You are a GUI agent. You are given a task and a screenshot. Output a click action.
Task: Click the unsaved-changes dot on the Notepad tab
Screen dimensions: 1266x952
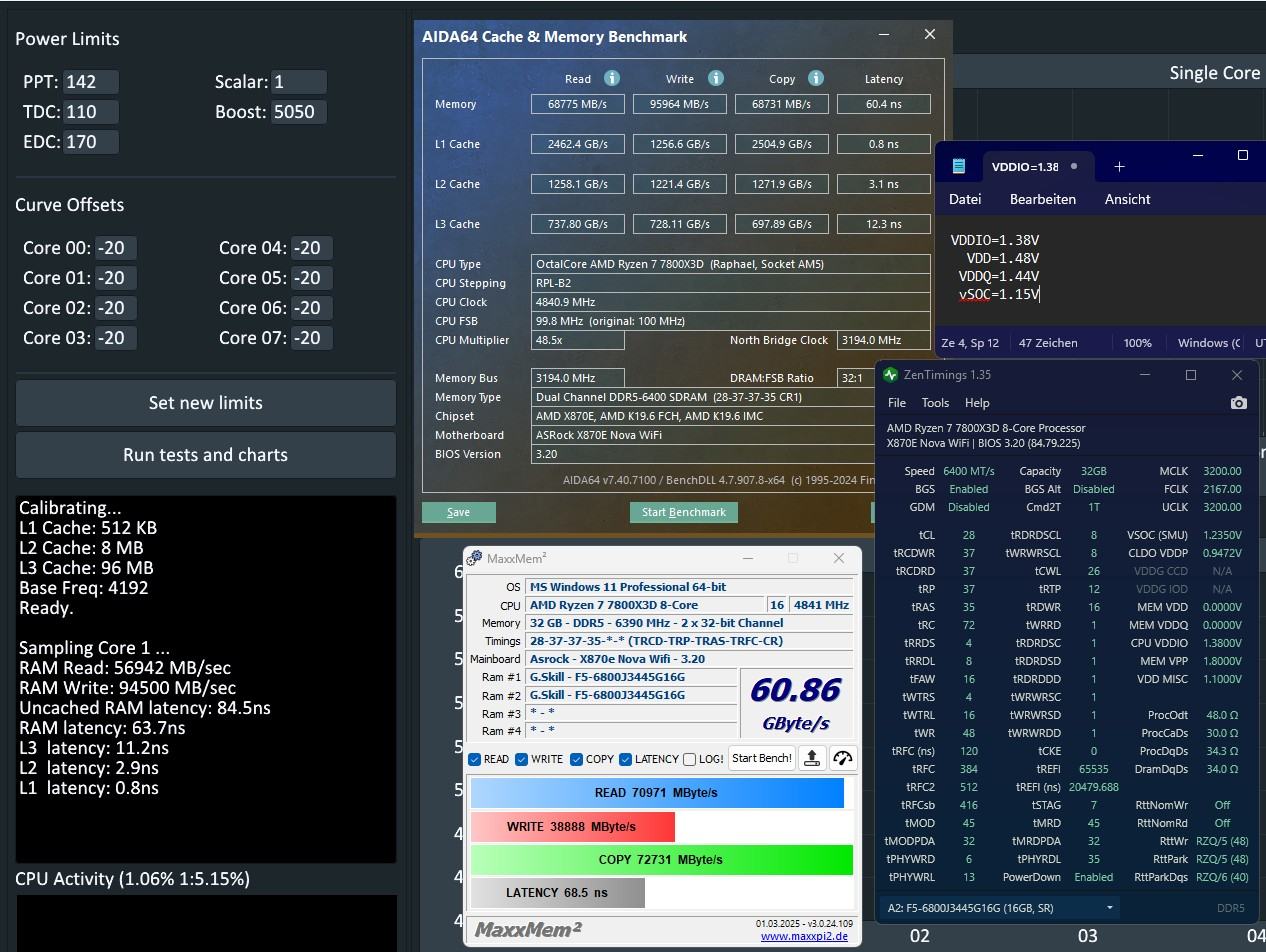coord(1074,166)
